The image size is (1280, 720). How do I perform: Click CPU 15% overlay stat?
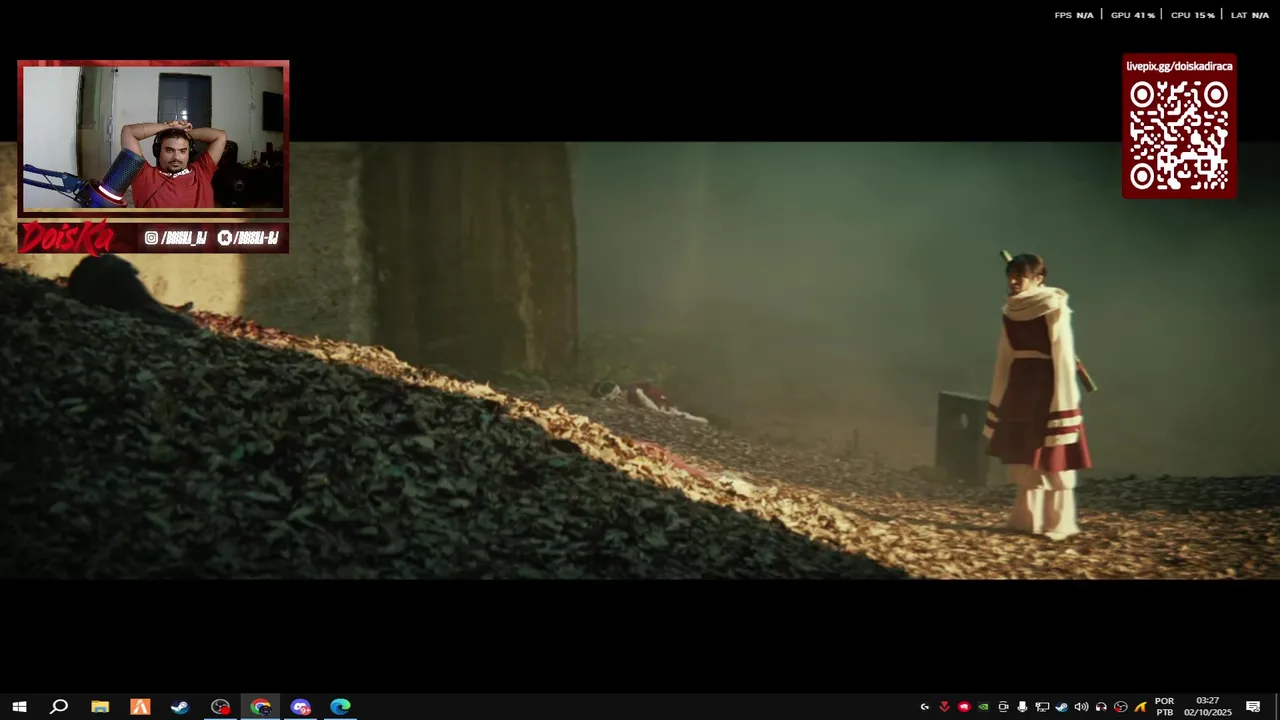coord(1192,15)
